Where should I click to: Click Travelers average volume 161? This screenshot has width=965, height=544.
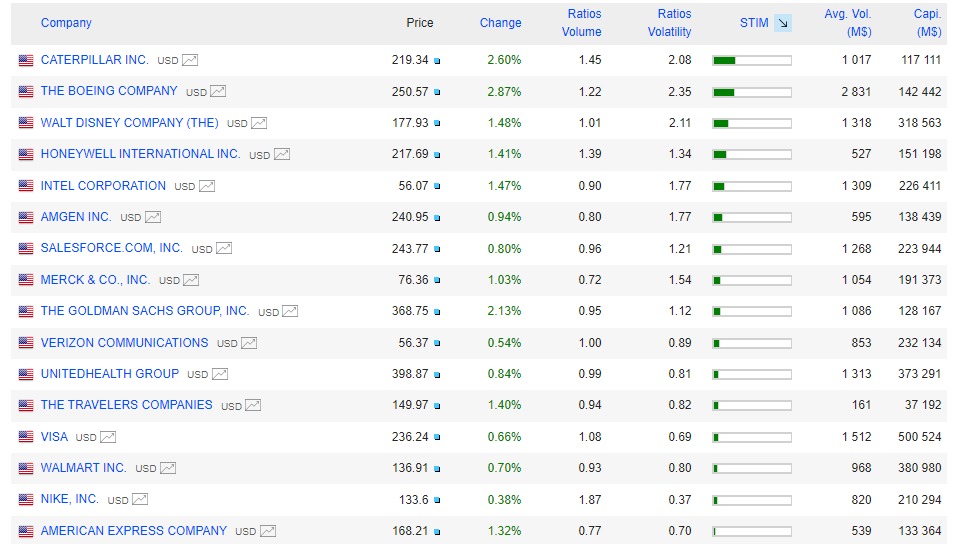tap(861, 405)
